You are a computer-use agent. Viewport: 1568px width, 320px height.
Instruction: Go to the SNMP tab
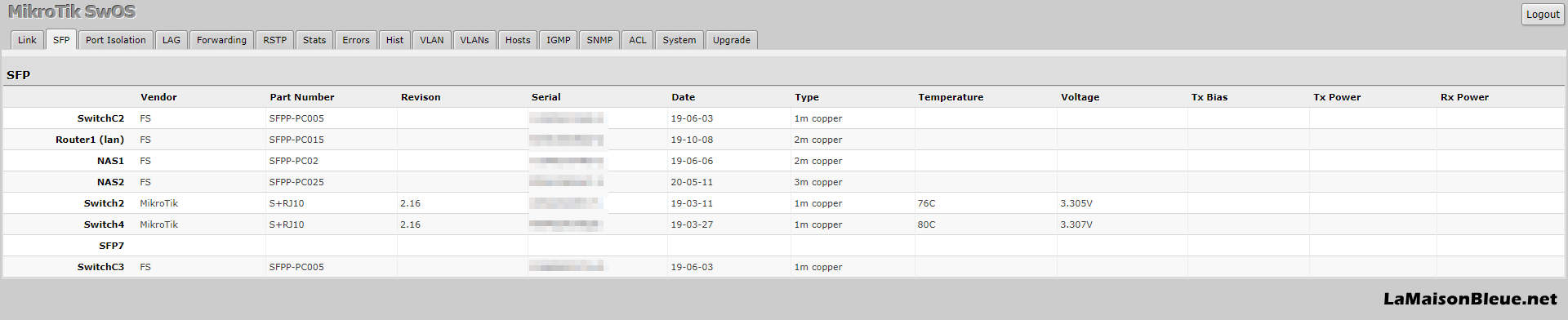point(599,40)
